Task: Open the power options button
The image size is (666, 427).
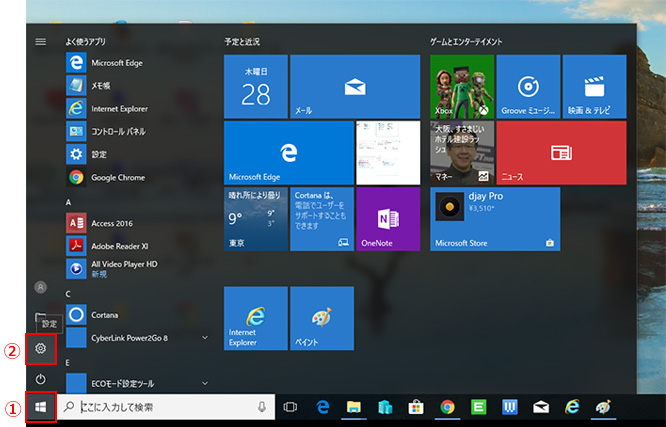Action: [x=40, y=379]
